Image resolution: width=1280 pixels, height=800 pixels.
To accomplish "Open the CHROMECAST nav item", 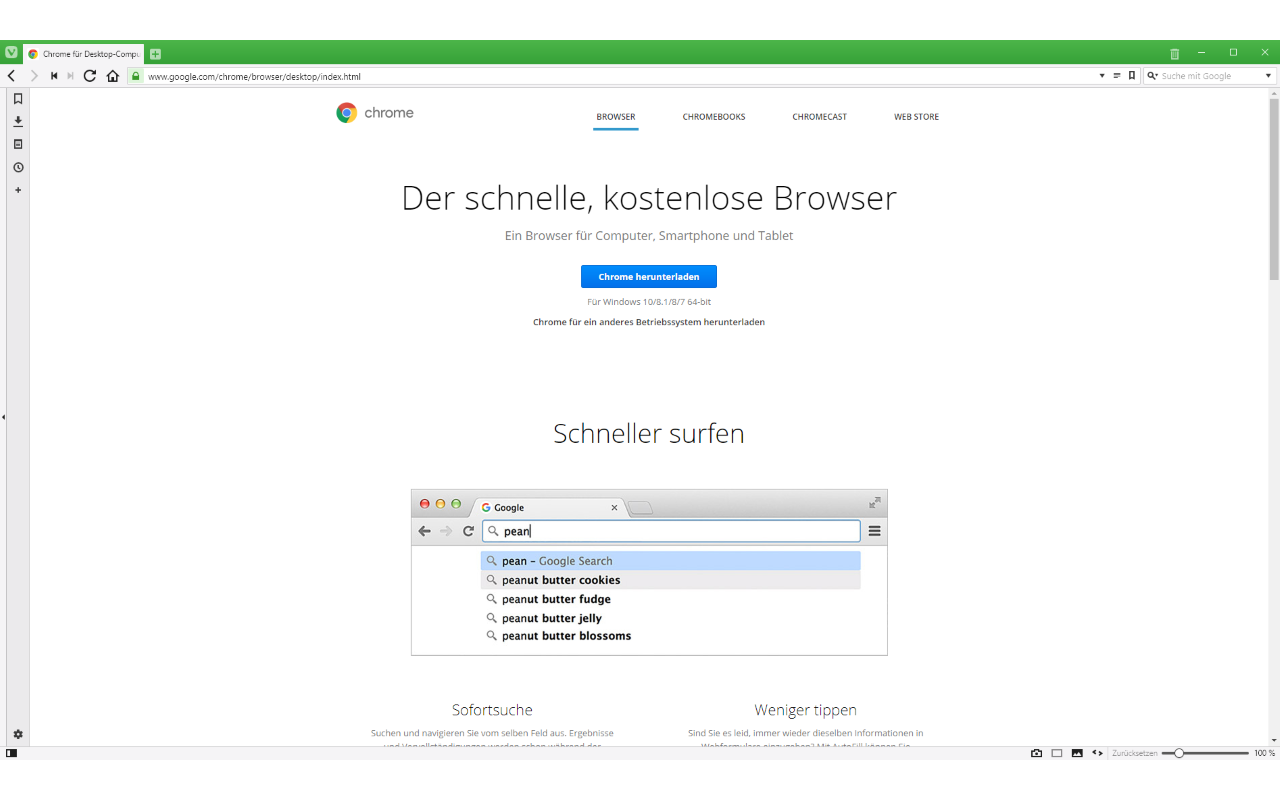I will point(820,117).
